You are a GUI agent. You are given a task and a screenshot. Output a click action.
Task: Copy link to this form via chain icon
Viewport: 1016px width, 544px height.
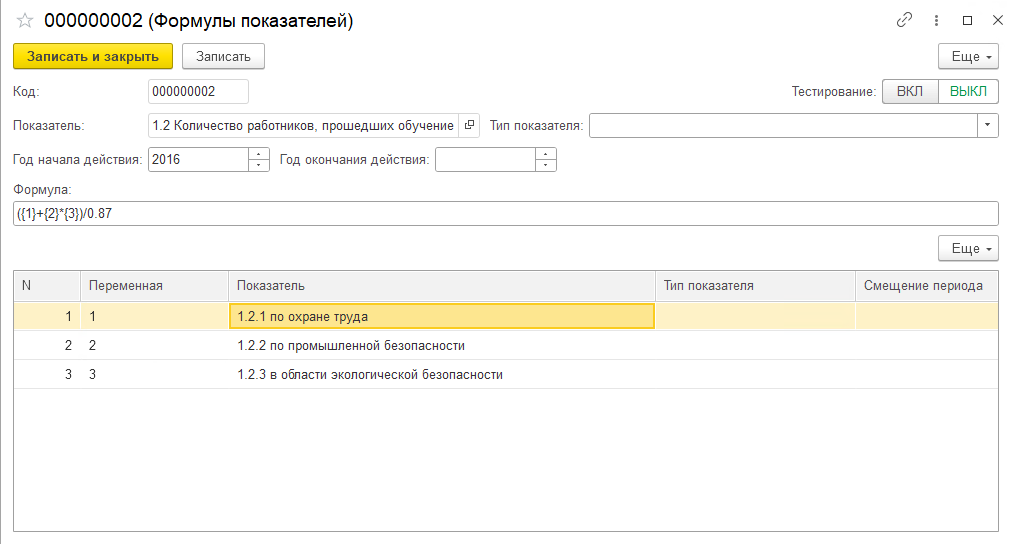pyautogui.click(x=905, y=20)
